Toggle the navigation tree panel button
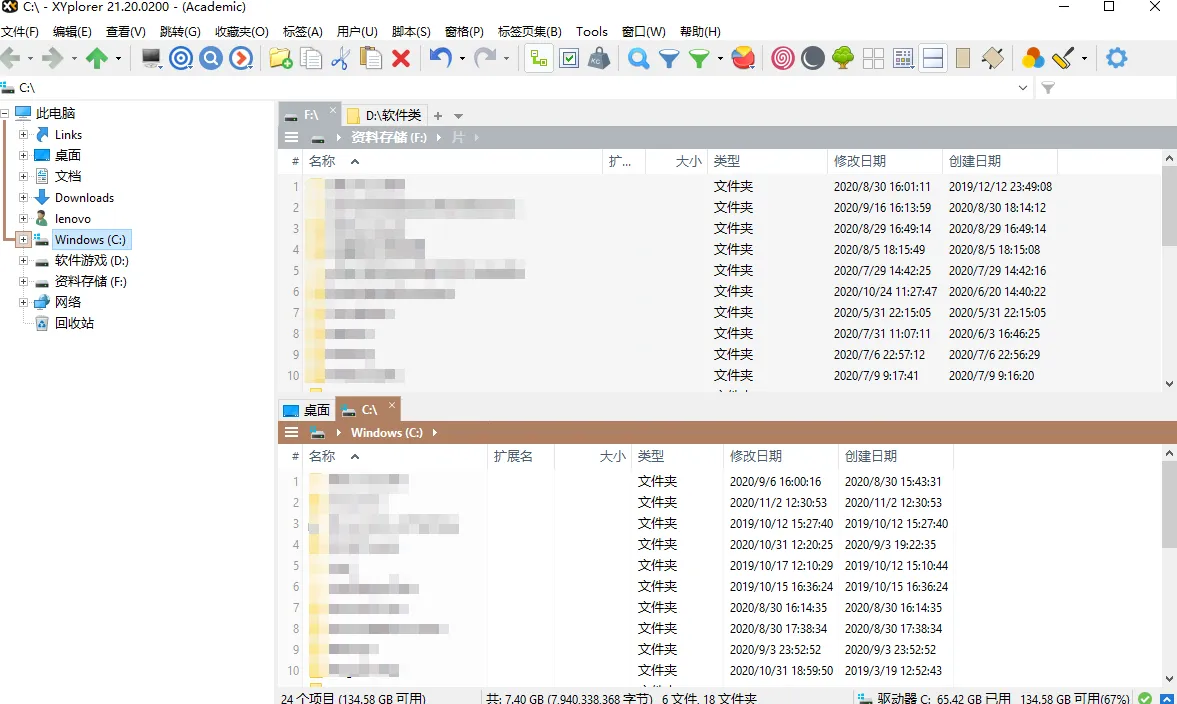 [x=539, y=59]
